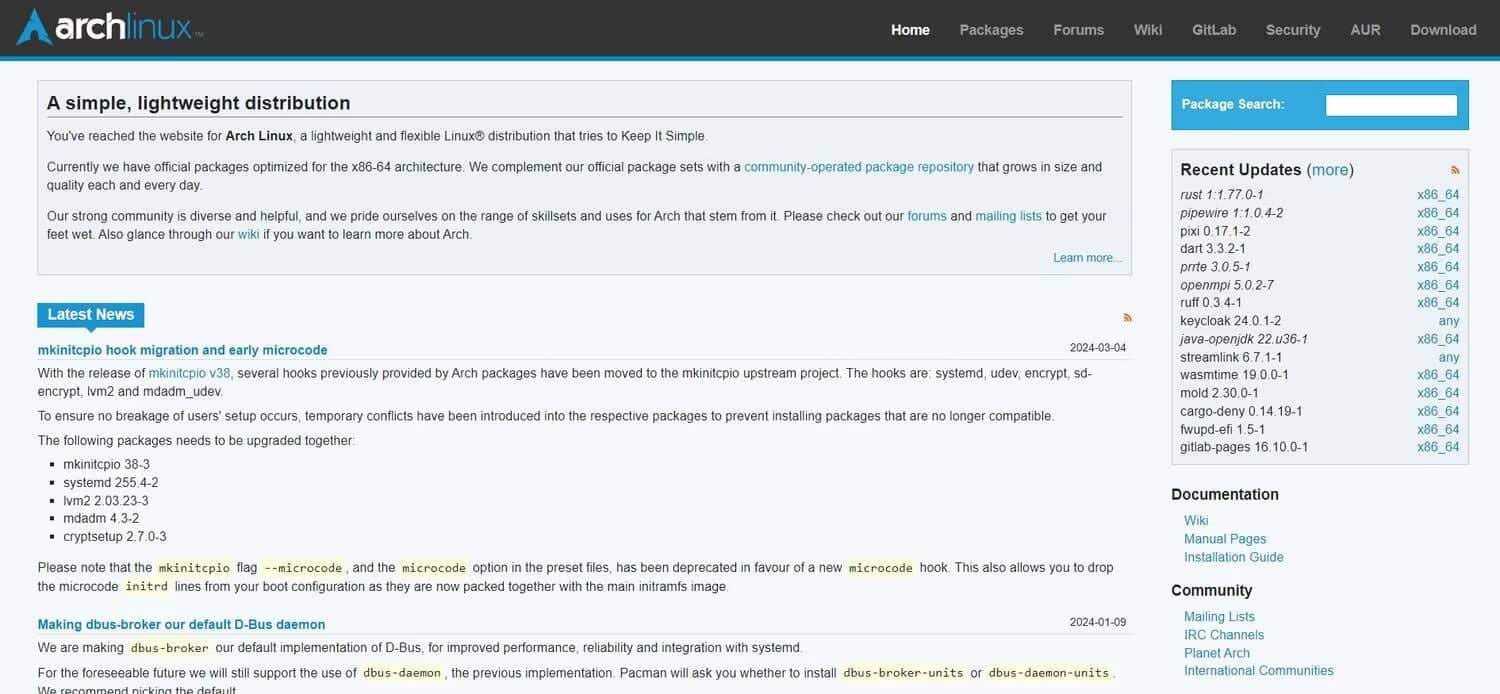The height and width of the screenshot is (694, 1500).
Task: Read the dbus-broker default D-Bus daemon article
Action: pos(181,624)
